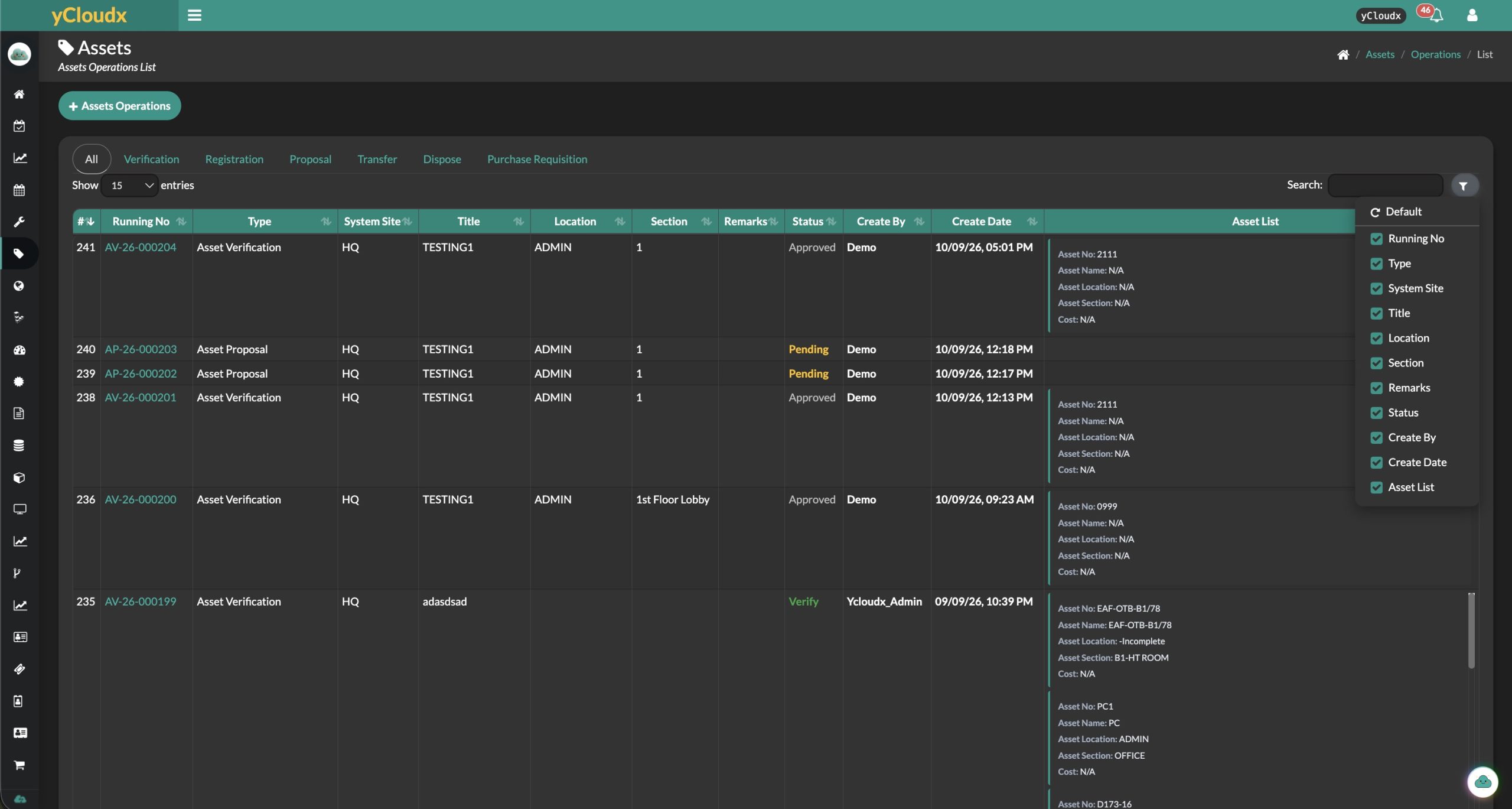
Task: Sort by the Running No column
Action: [146, 222]
